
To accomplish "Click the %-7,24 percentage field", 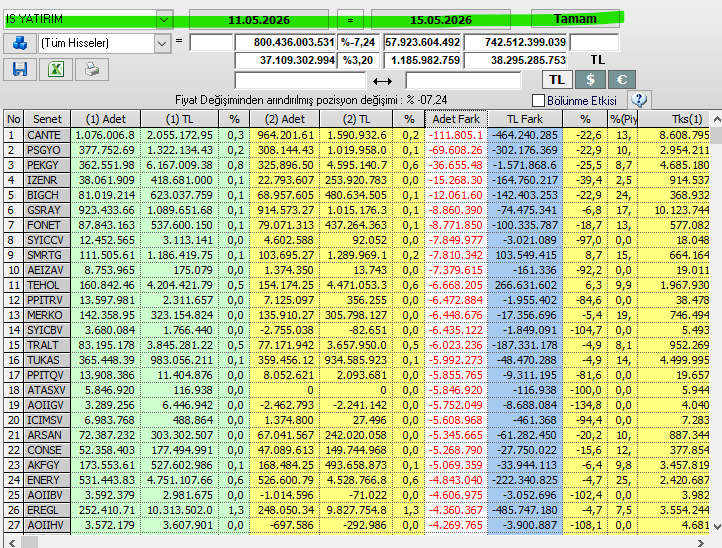I will coord(358,42).
